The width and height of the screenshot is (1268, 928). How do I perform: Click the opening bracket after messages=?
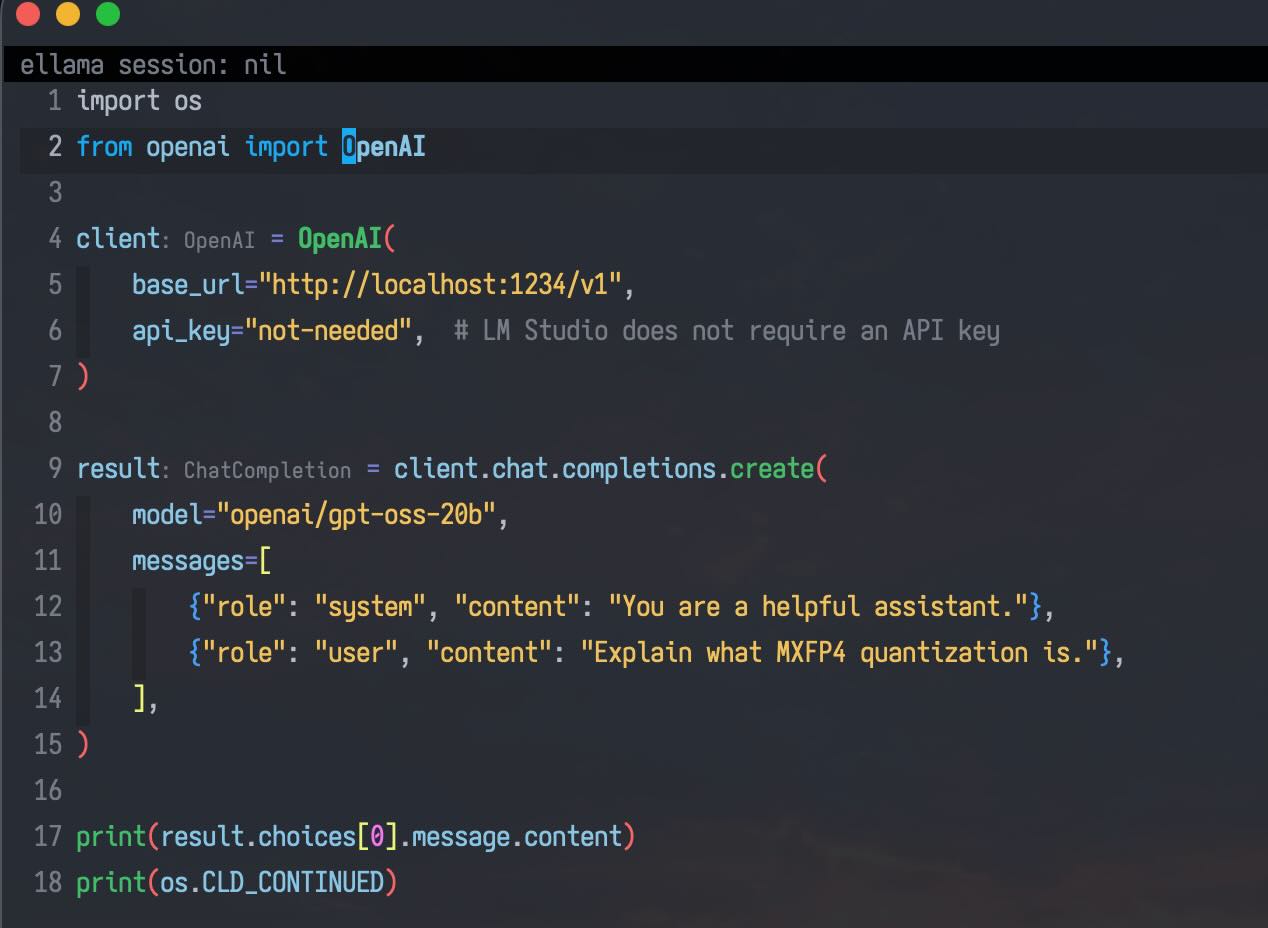pyautogui.click(x=265, y=561)
